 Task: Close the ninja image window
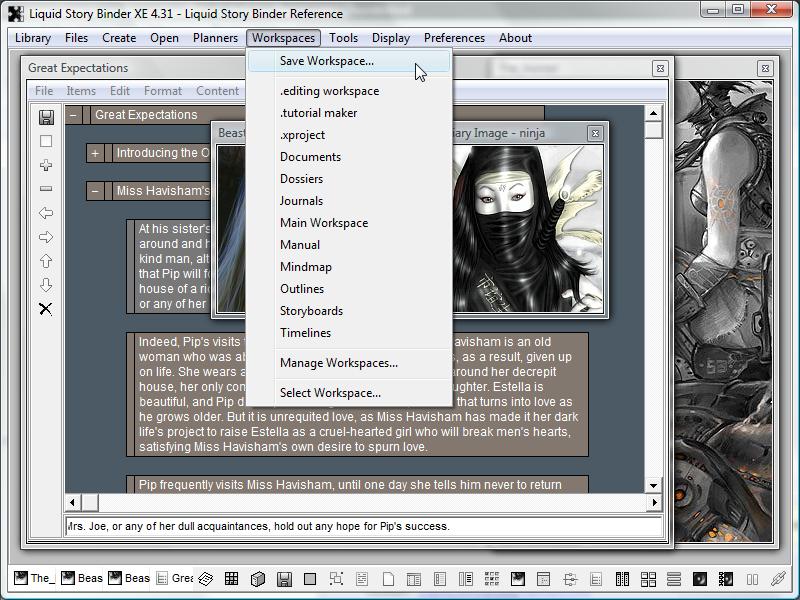coord(595,133)
